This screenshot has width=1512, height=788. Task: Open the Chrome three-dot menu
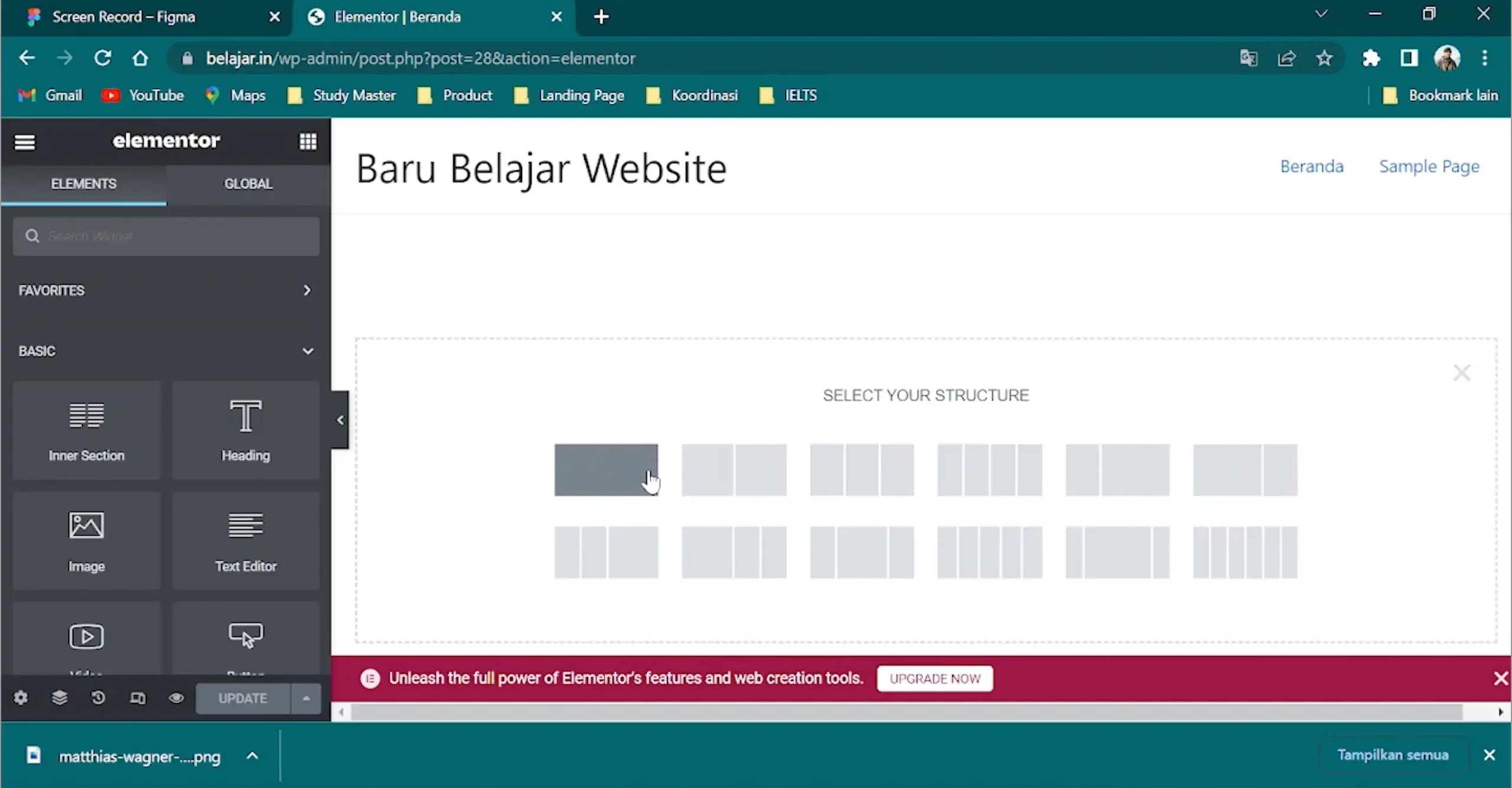point(1485,58)
